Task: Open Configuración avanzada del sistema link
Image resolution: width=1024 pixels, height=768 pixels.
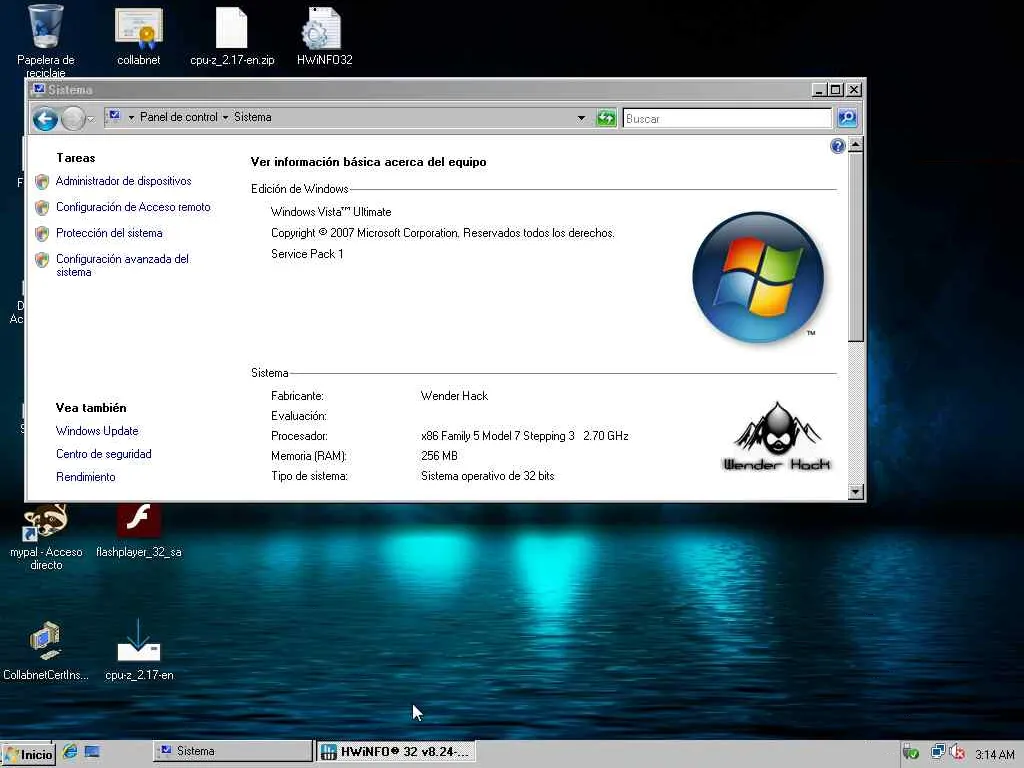Action: coord(122,265)
